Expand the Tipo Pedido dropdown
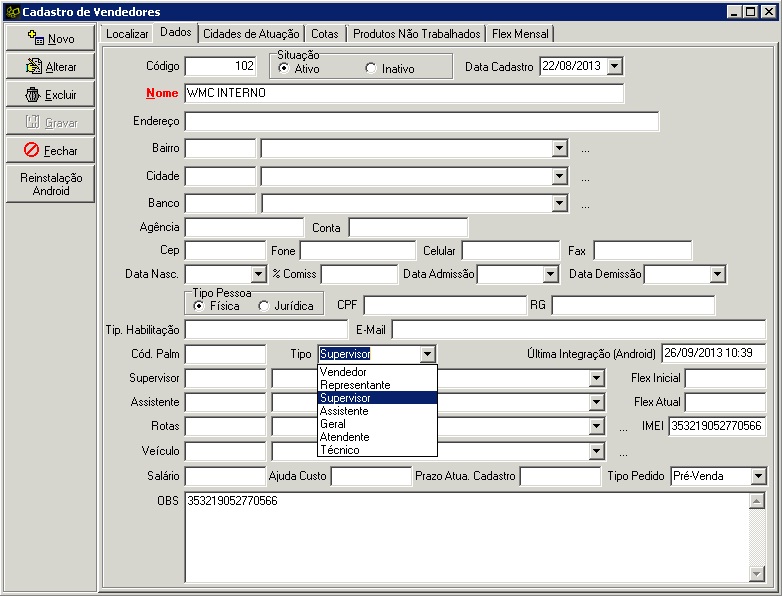This screenshot has height=596, width=782. (x=758, y=476)
